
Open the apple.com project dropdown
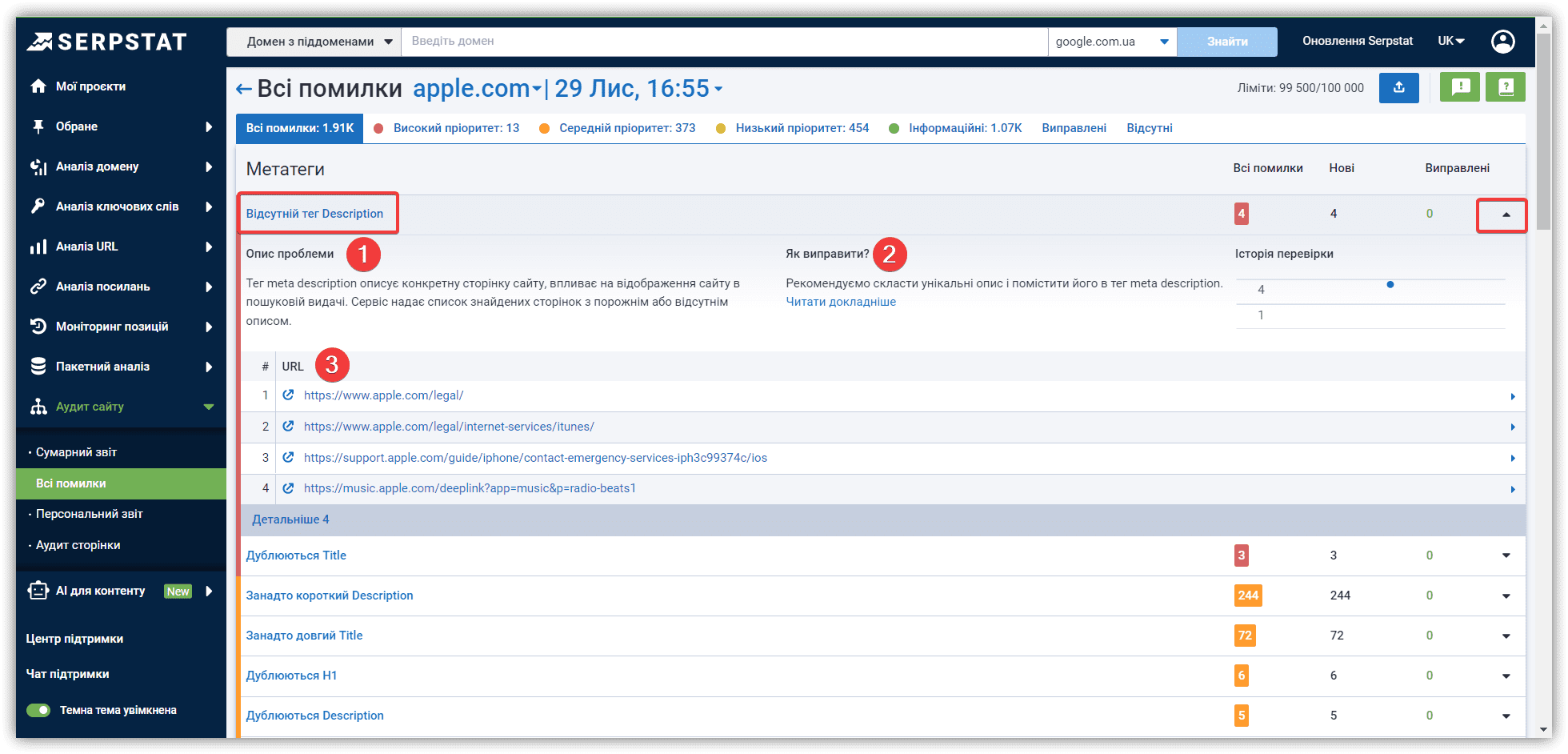[x=477, y=88]
